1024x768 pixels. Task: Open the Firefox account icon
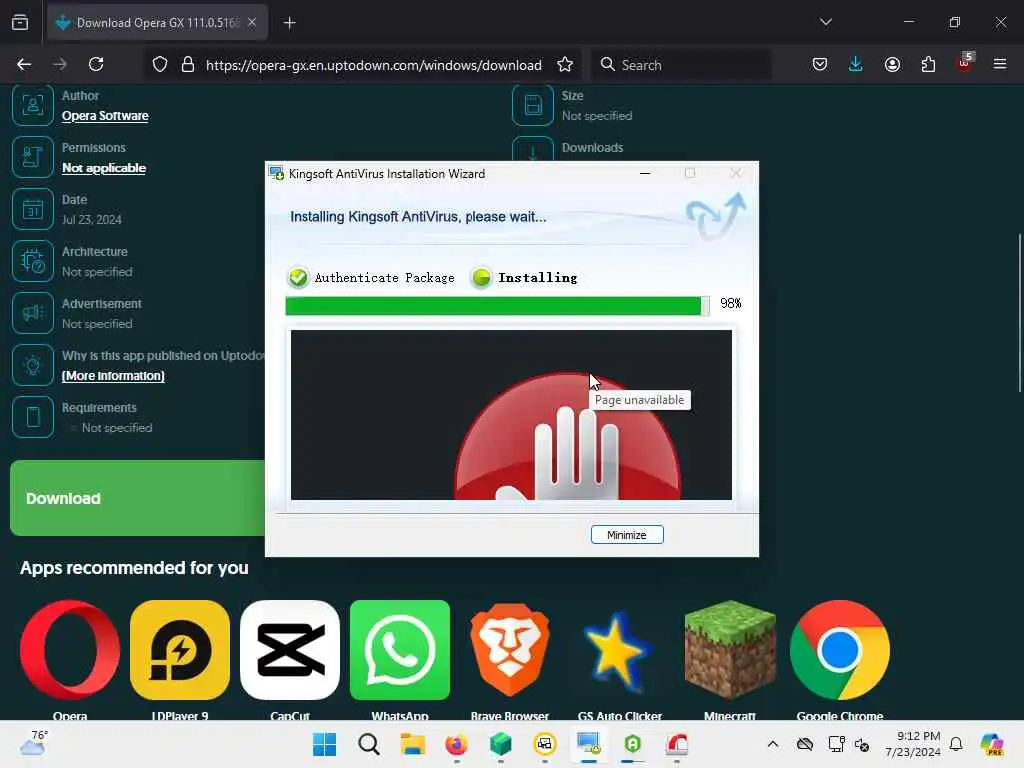pyautogui.click(x=892, y=64)
